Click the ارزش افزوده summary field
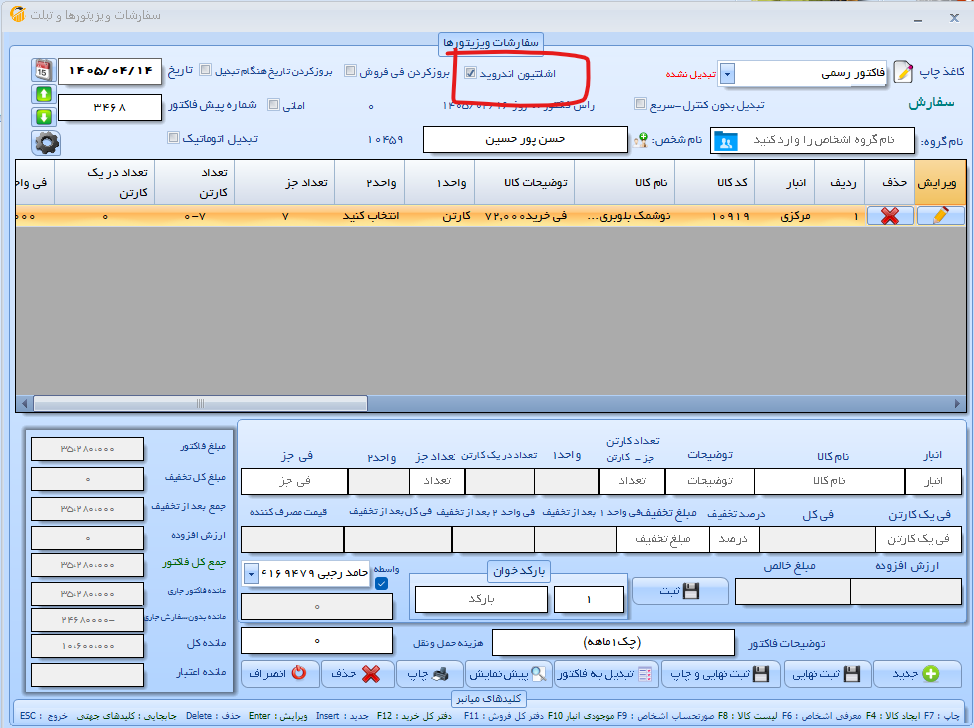 coord(88,537)
